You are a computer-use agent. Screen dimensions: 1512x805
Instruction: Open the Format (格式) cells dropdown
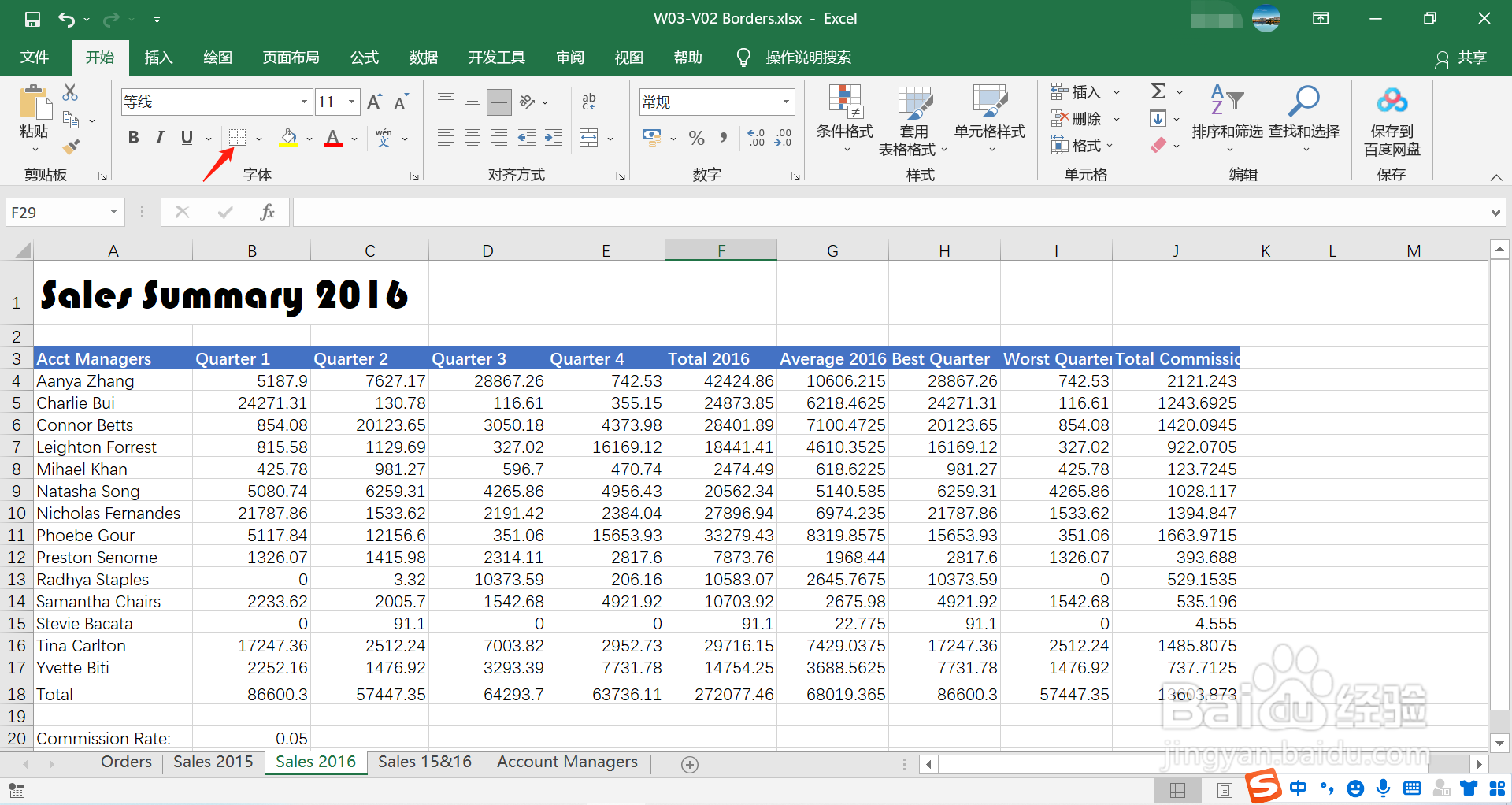pyautogui.click(x=1110, y=146)
